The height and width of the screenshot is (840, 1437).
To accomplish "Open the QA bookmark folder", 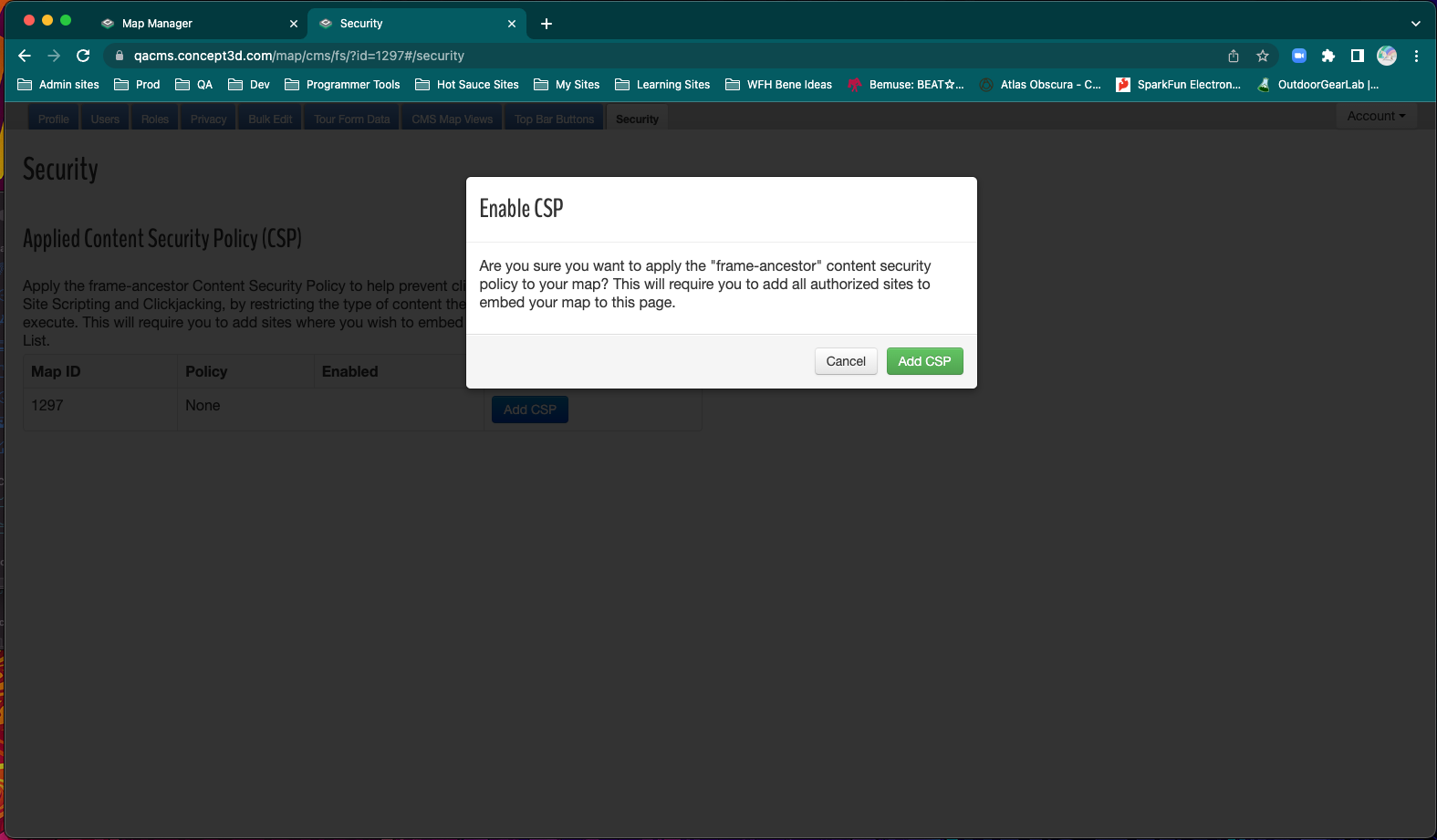I will coord(193,85).
